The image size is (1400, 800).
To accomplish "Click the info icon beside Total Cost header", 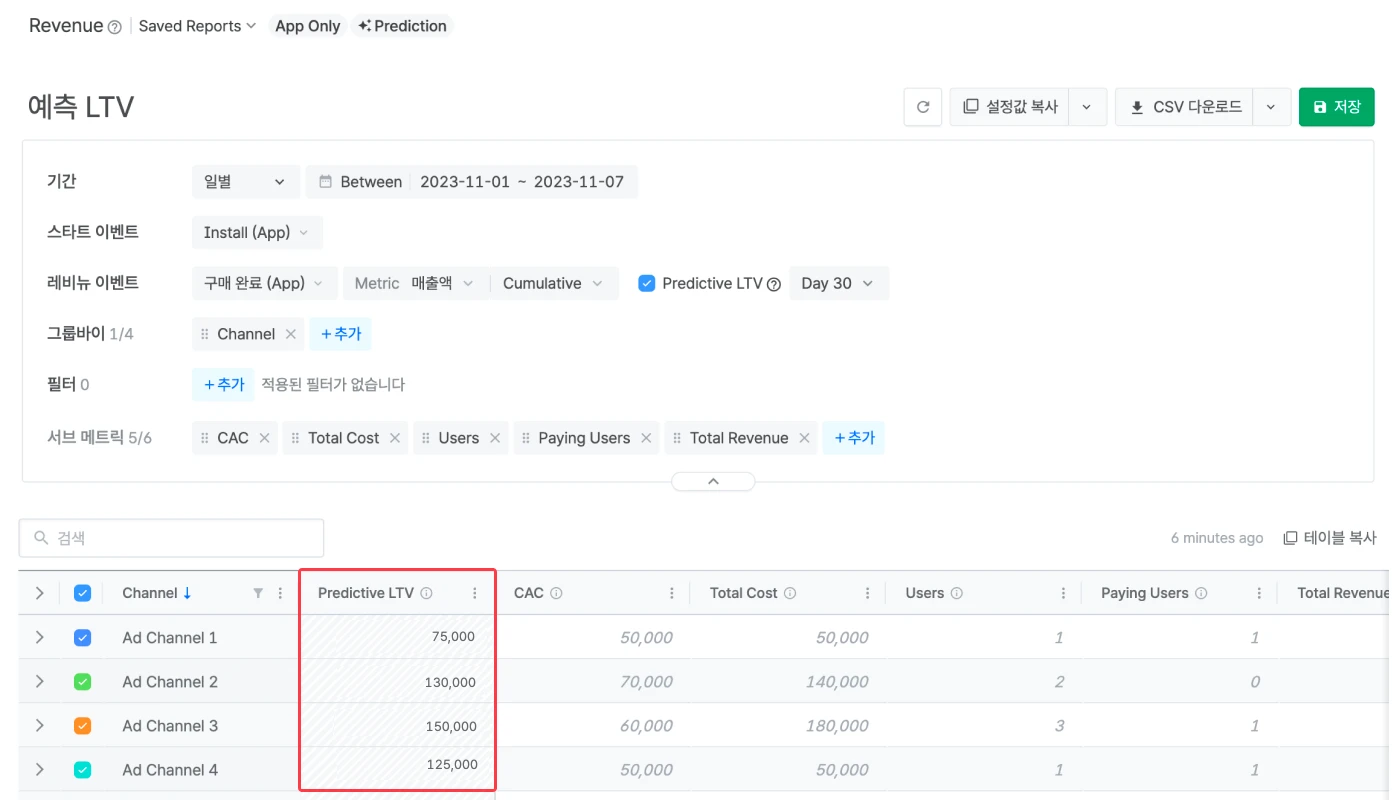I will tap(790, 594).
